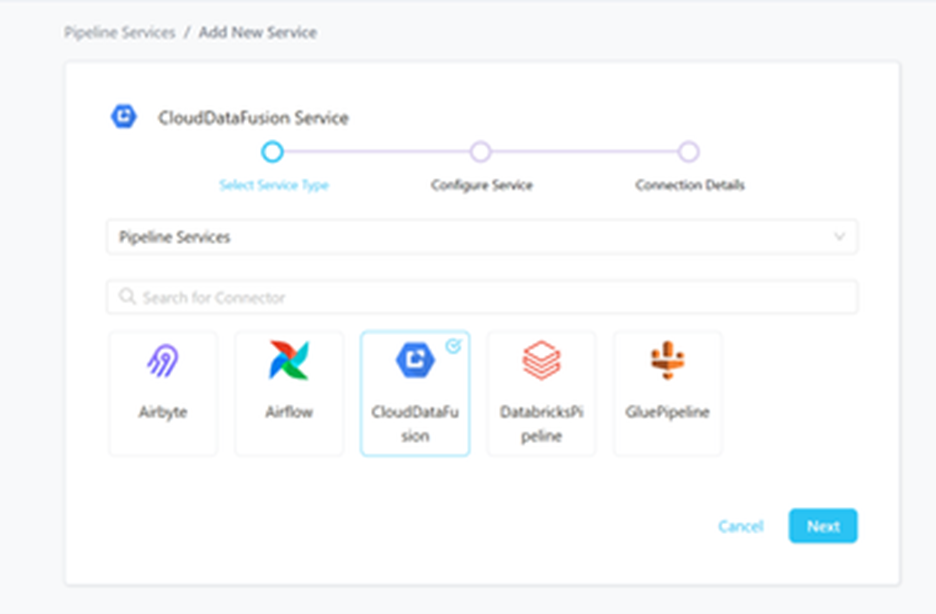Click the CloudDataFusion Service header icon
The image size is (936, 614).
pos(123,117)
